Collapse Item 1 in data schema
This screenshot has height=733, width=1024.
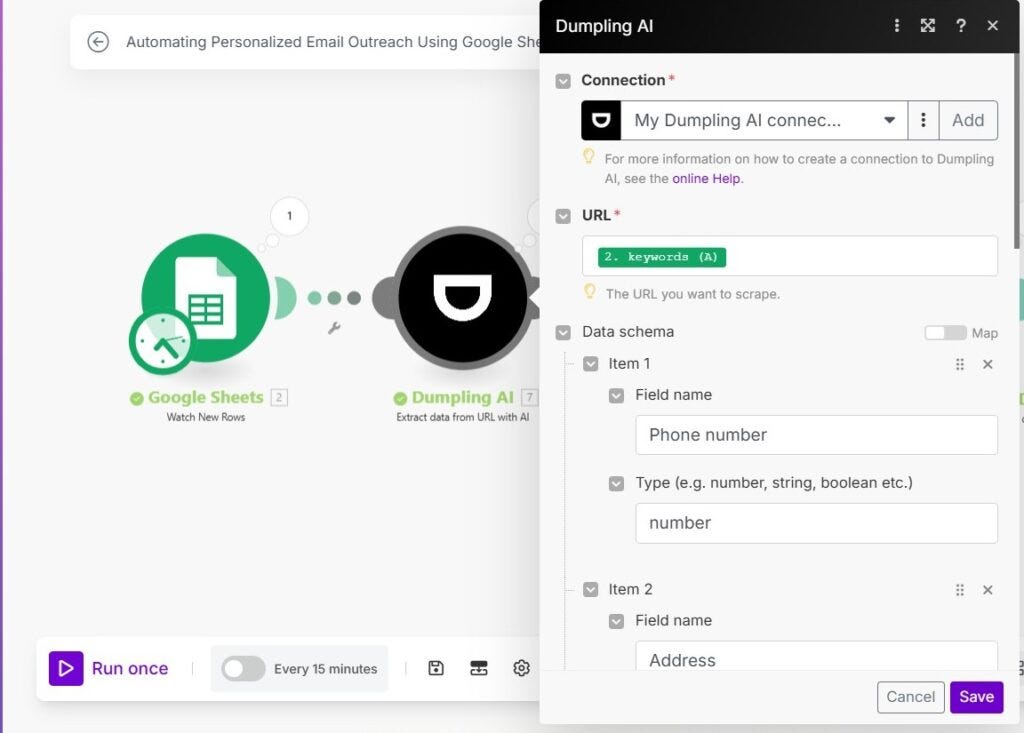coord(590,364)
